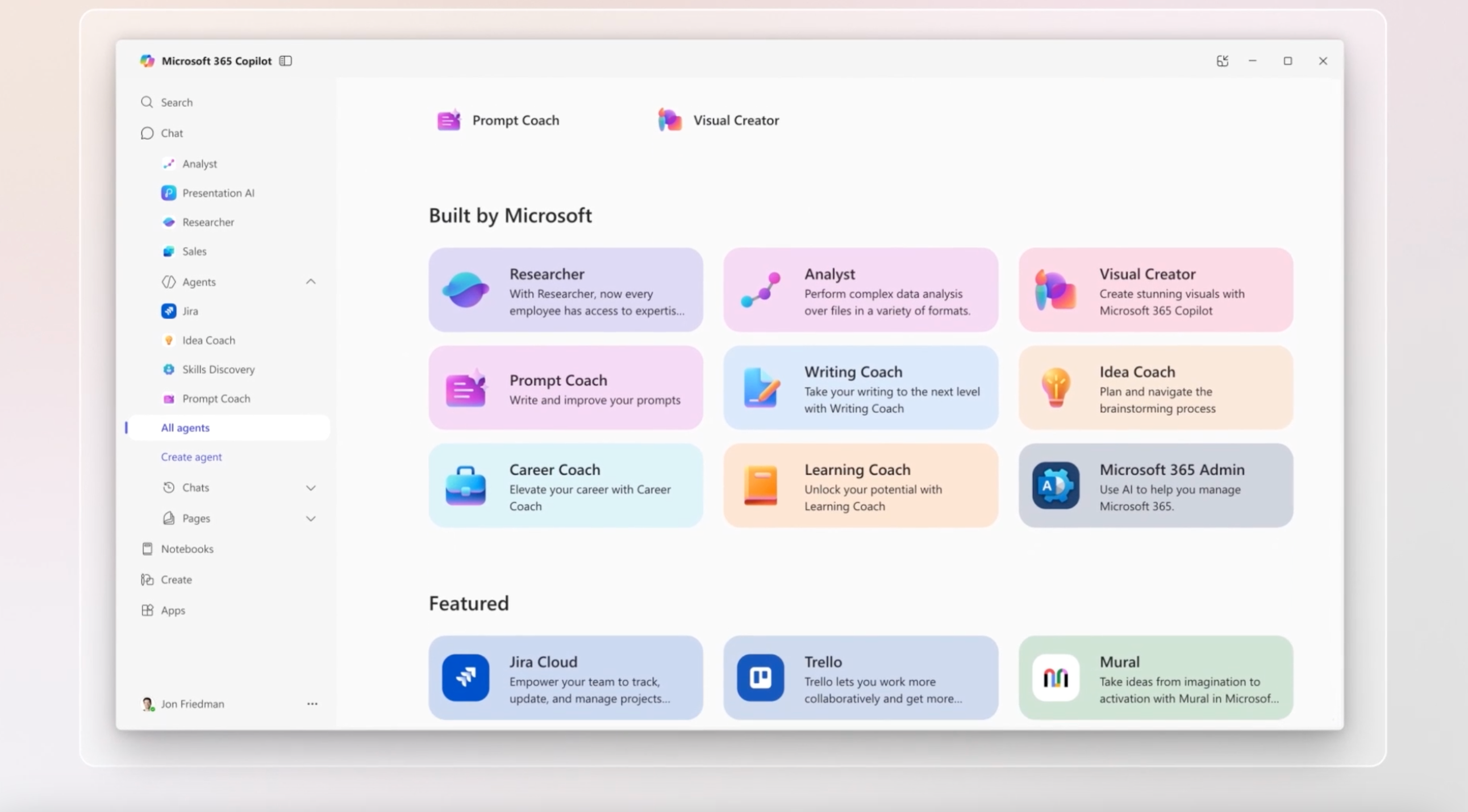The width and height of the screenshot is (1468, 812).
Task: Select All agents in sidebar
Action: 185,428
